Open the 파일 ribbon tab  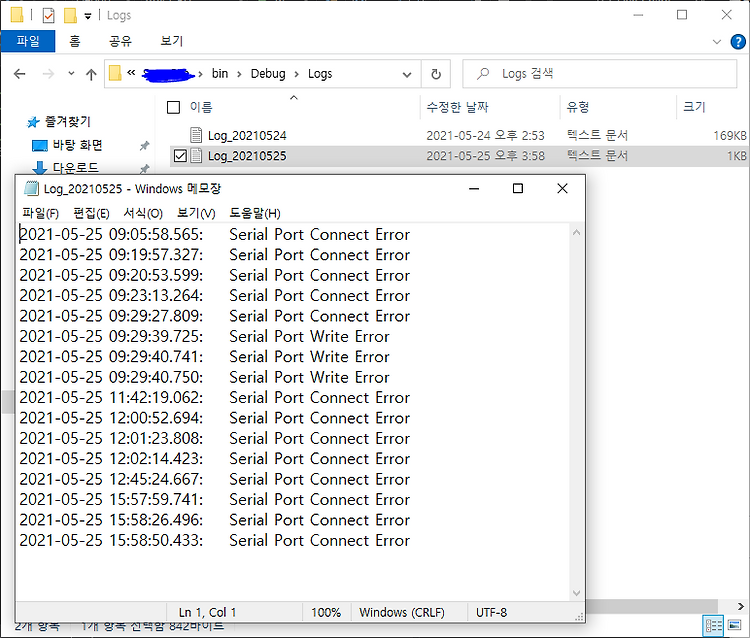(28, 41)
